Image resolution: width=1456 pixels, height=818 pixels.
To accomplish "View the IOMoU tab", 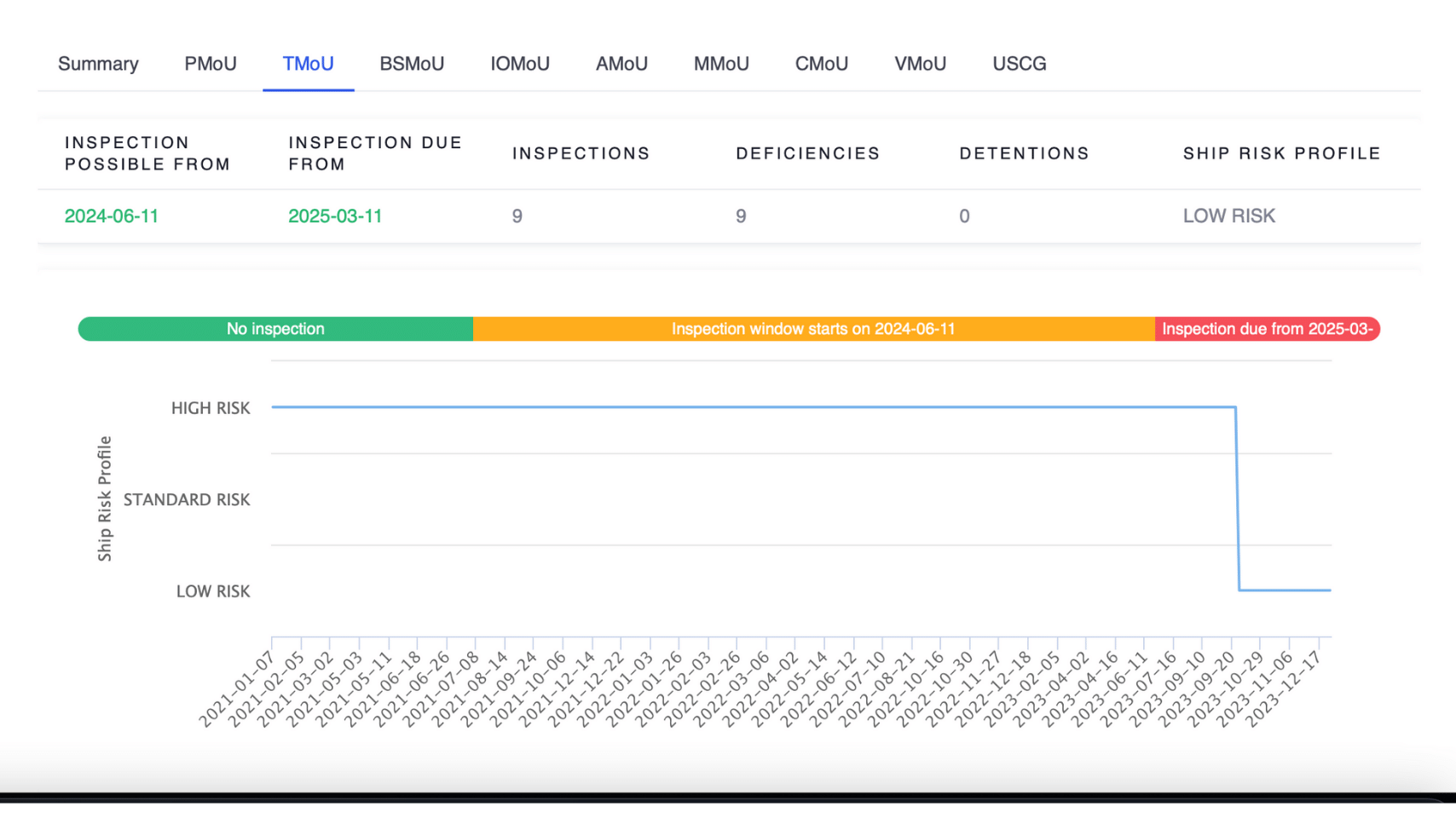I will (x=519, y=64).
